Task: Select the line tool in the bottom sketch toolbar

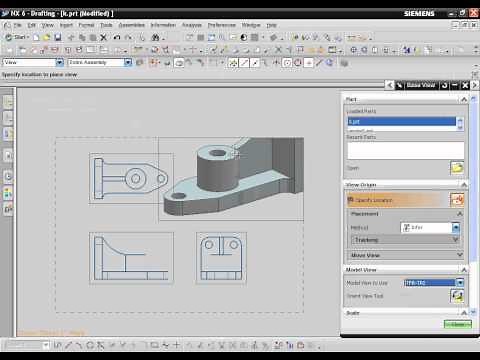Action: [68, 346]
